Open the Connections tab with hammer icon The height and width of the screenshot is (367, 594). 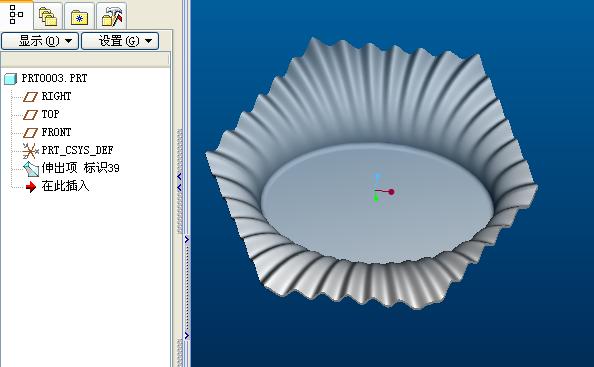pyautogui.click(x=112, y=16)
